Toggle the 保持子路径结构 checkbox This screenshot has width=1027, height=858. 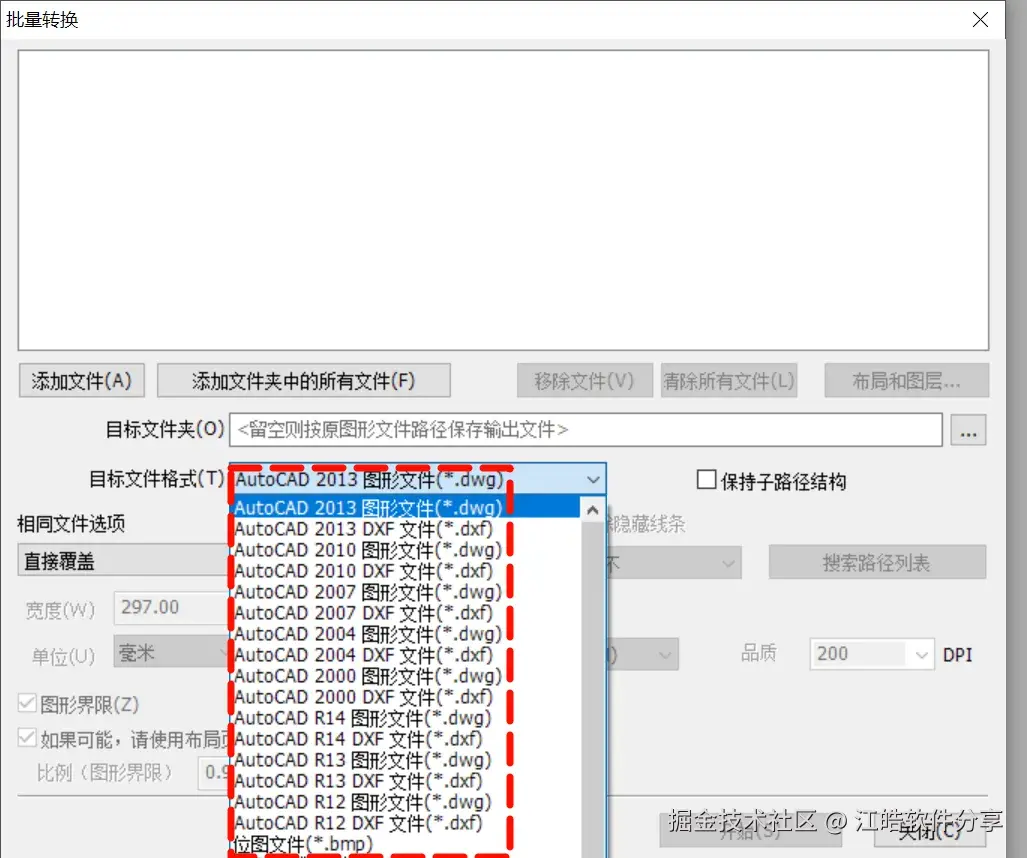(707, 480)
